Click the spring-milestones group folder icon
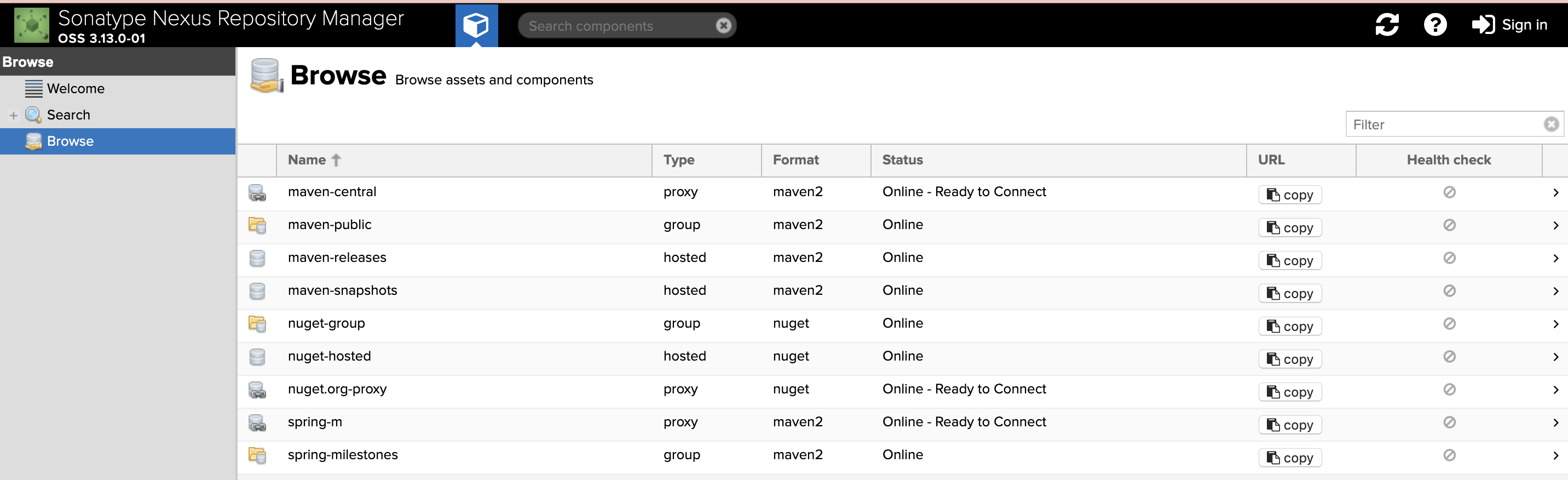 [257, 456]
